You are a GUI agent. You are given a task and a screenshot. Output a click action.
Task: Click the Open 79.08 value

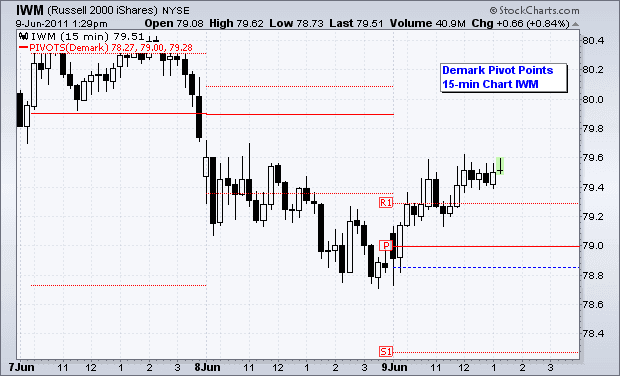[174, 24]
